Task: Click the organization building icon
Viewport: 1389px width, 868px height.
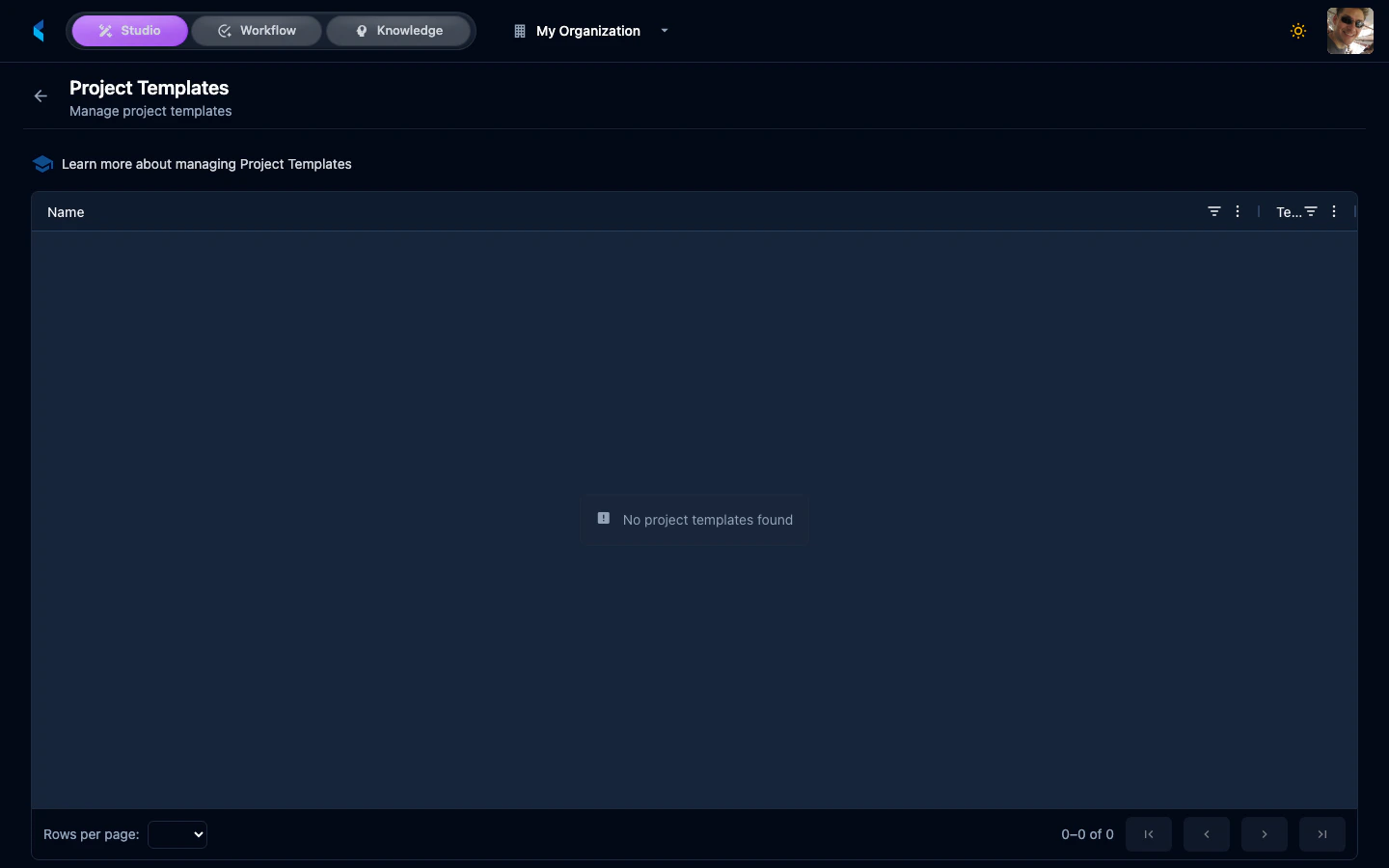Action: point(519,31)
